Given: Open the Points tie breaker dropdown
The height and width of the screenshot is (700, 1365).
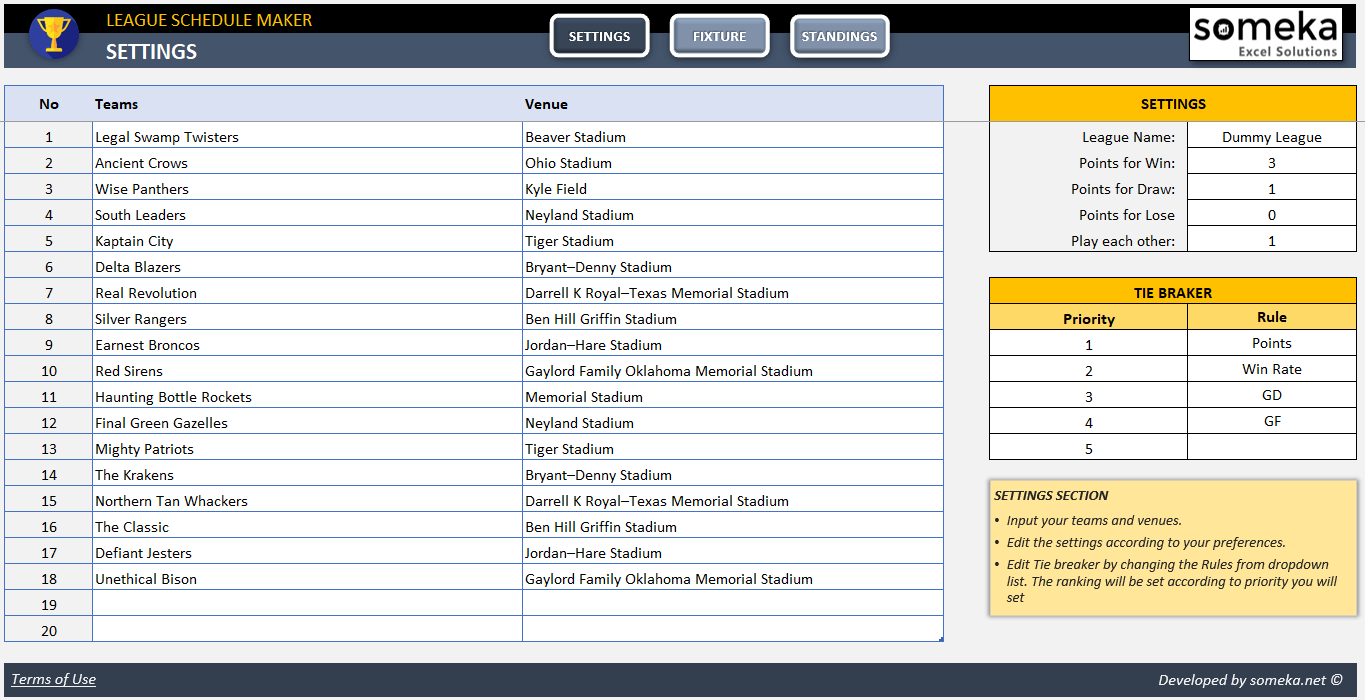Looking at the screenshot, I should coord(1271,343).
